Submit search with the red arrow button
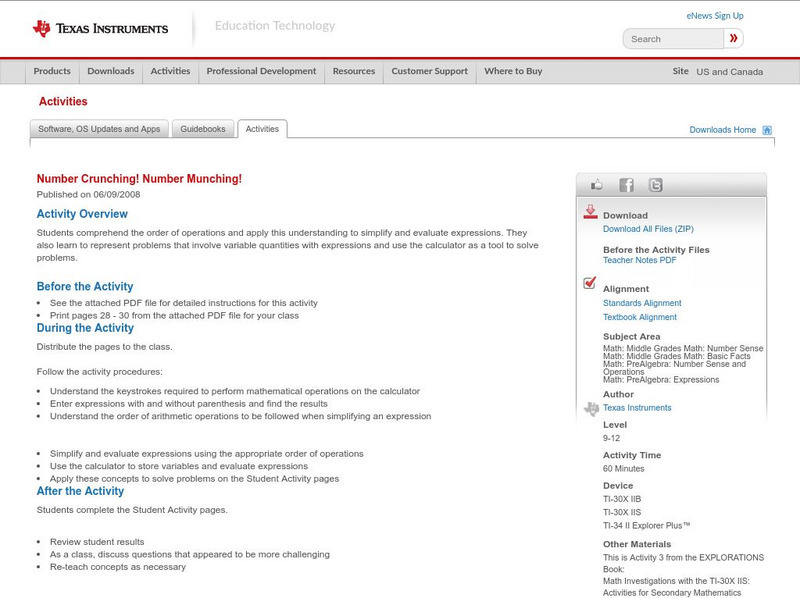800x598 pixels. point(734,38)
